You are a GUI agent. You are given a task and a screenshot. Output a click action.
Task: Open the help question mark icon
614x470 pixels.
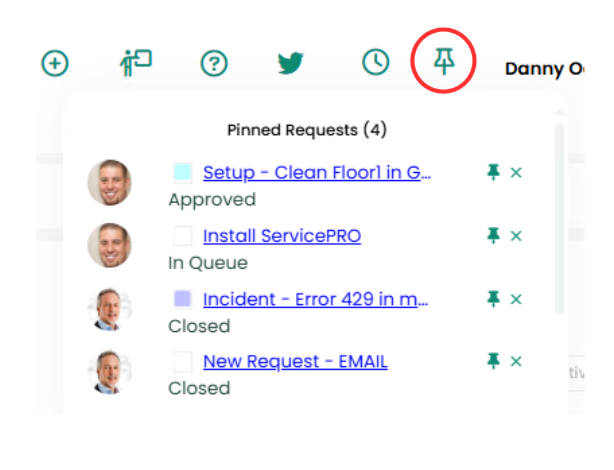[x=214, y=63]
